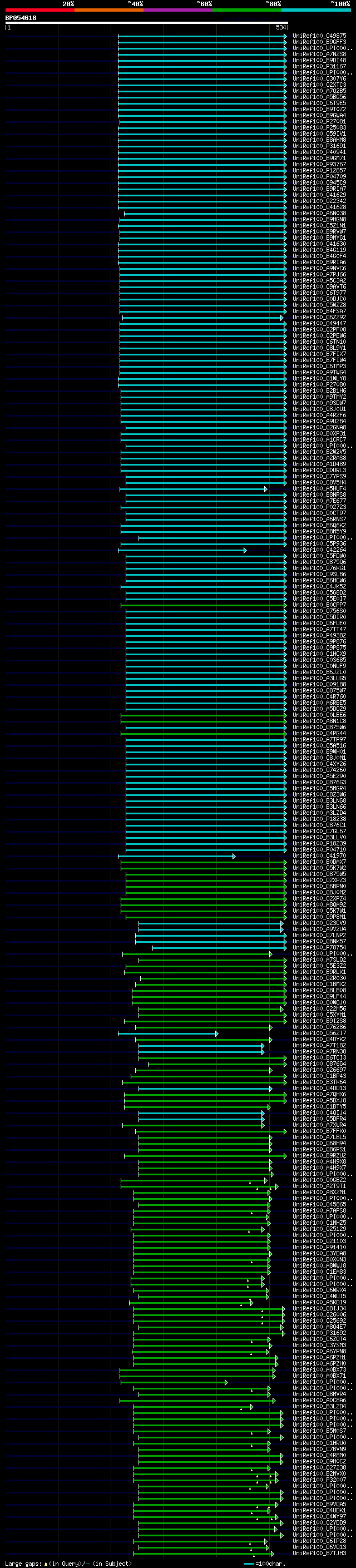The width and height of the screenshot is (356, 1568).
Task: Select the UniRef100_Q59IV1 label
Action: coord(319,134)
